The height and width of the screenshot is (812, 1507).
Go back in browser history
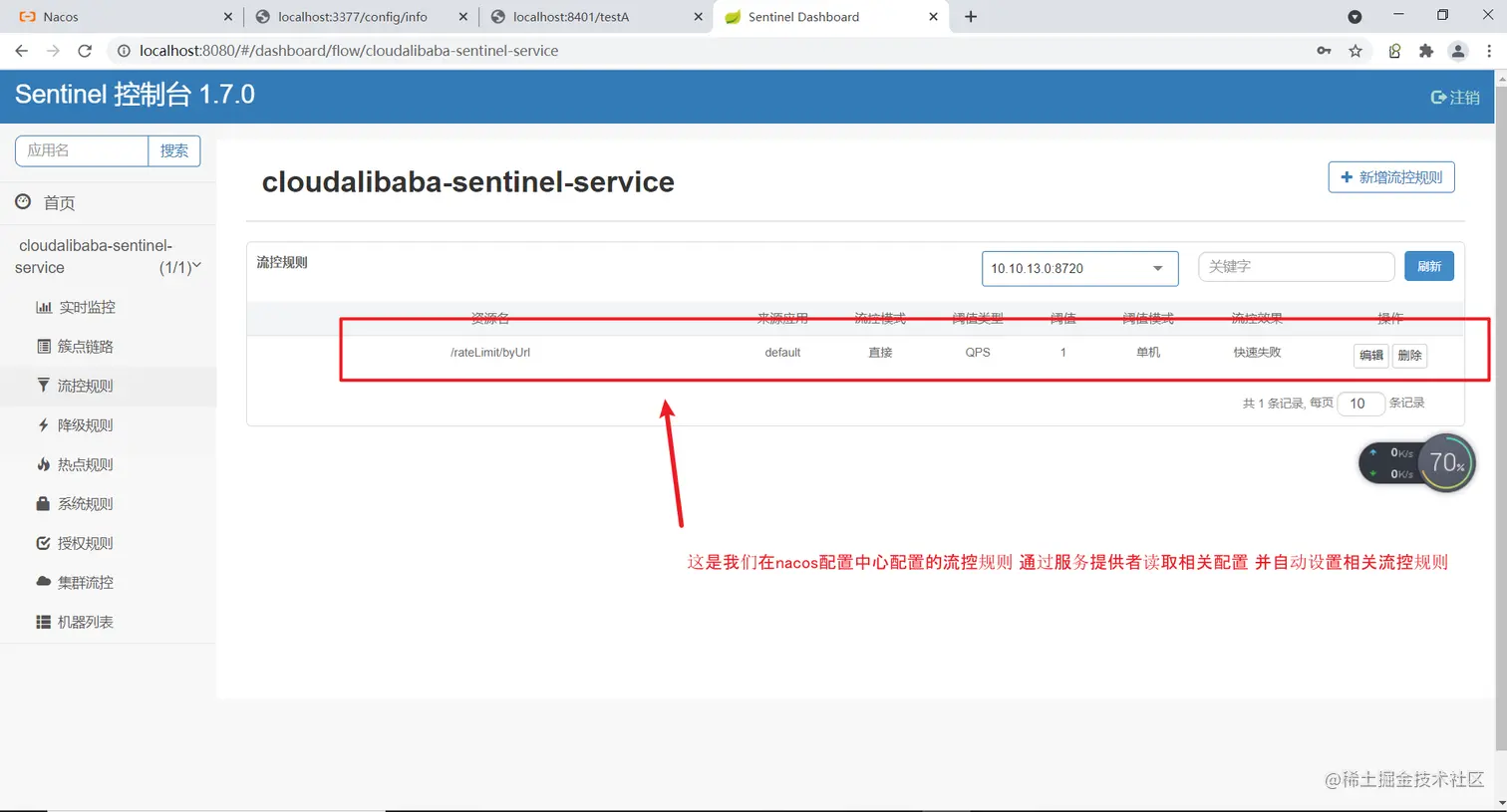[x=22, y=51]
